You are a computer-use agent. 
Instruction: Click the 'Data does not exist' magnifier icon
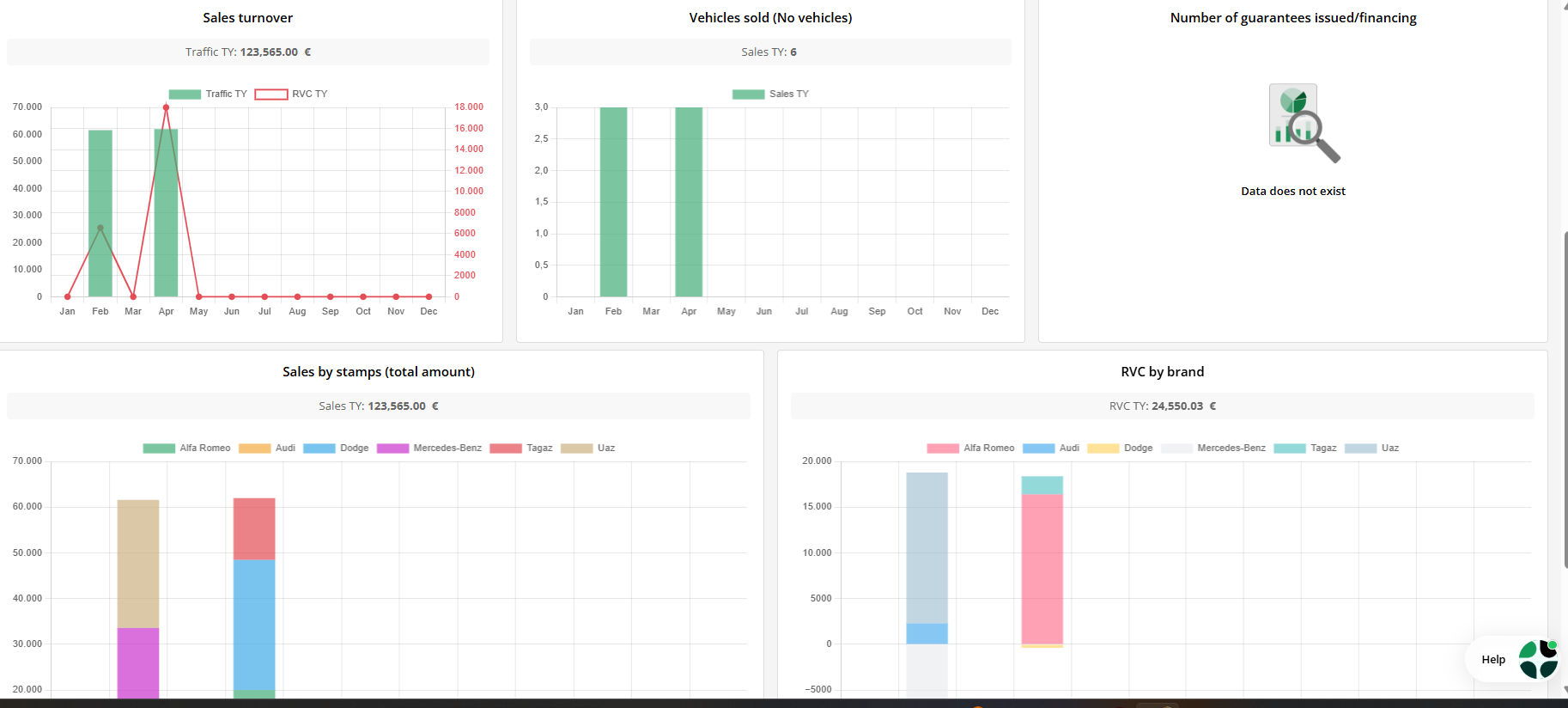1304,123
